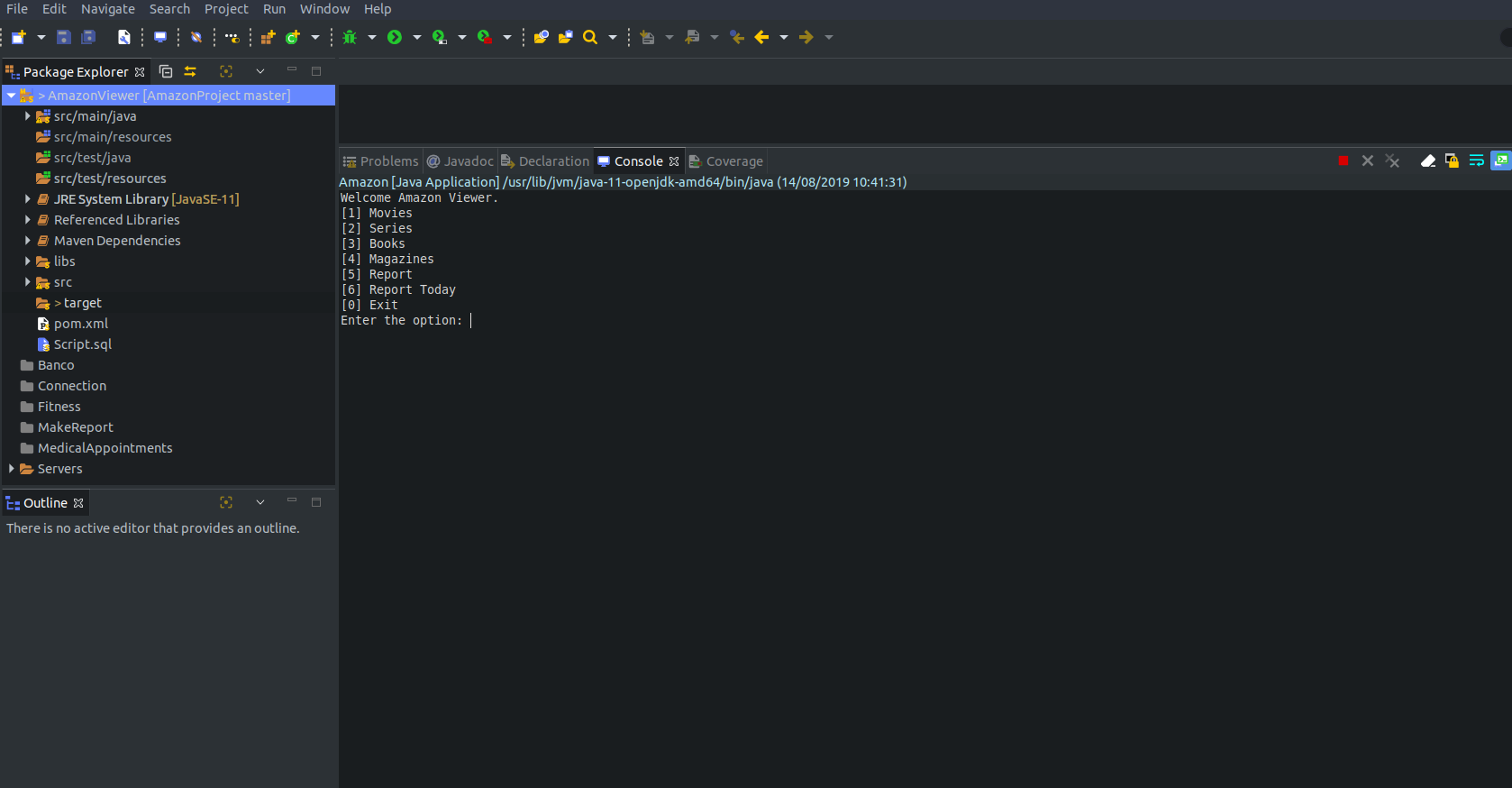Open the Outline view menu chevron

tap(260, 502)
